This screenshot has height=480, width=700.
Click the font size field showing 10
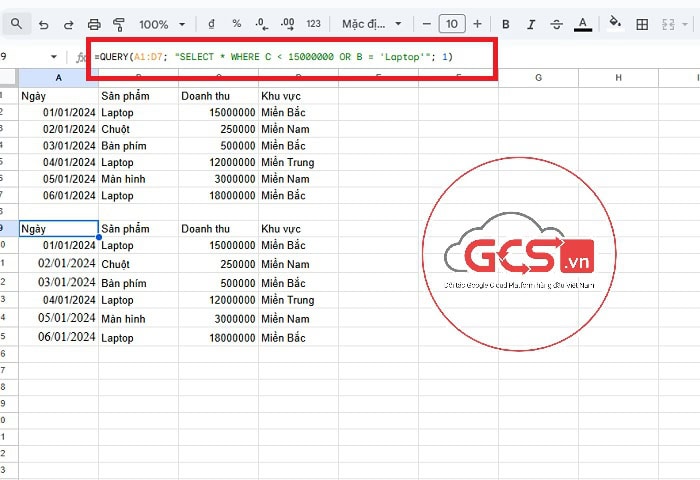coord(451,23)
